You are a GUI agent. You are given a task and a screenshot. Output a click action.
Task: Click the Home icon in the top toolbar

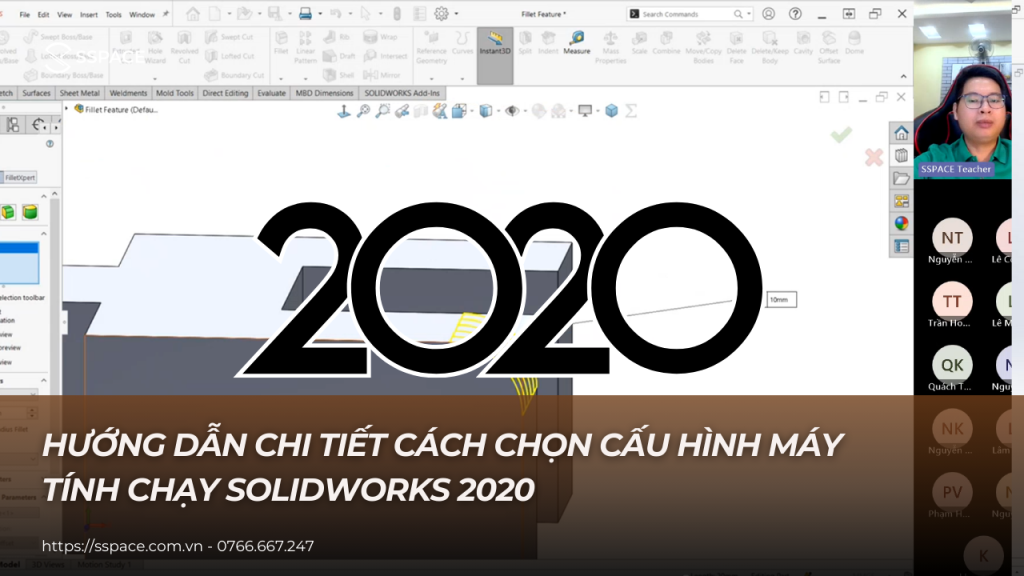(x=193, y=14)
